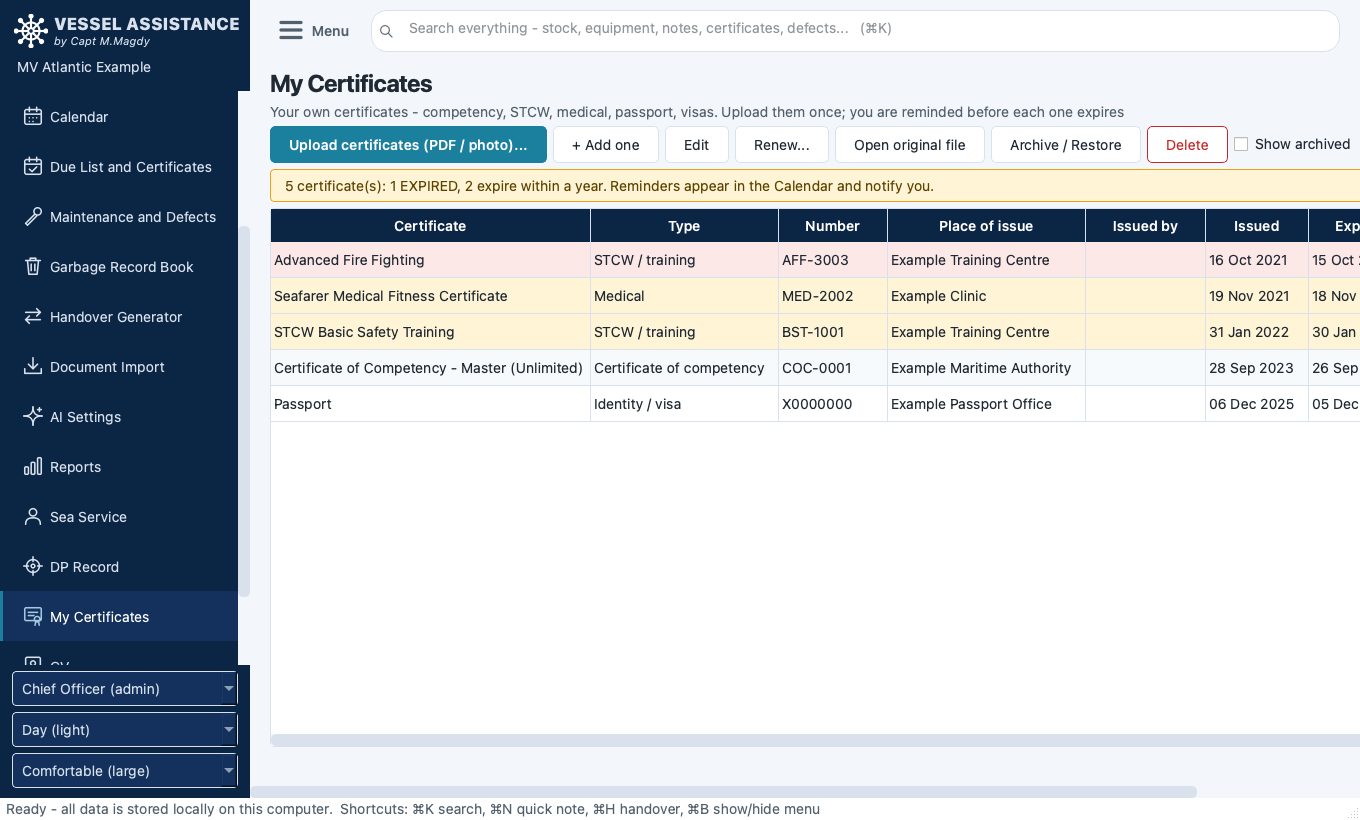The height and width of the screenshot is (820, 1360).
Task: Open the Chief Officer (admin) role dropdown
Action: [x=125, y=689]
